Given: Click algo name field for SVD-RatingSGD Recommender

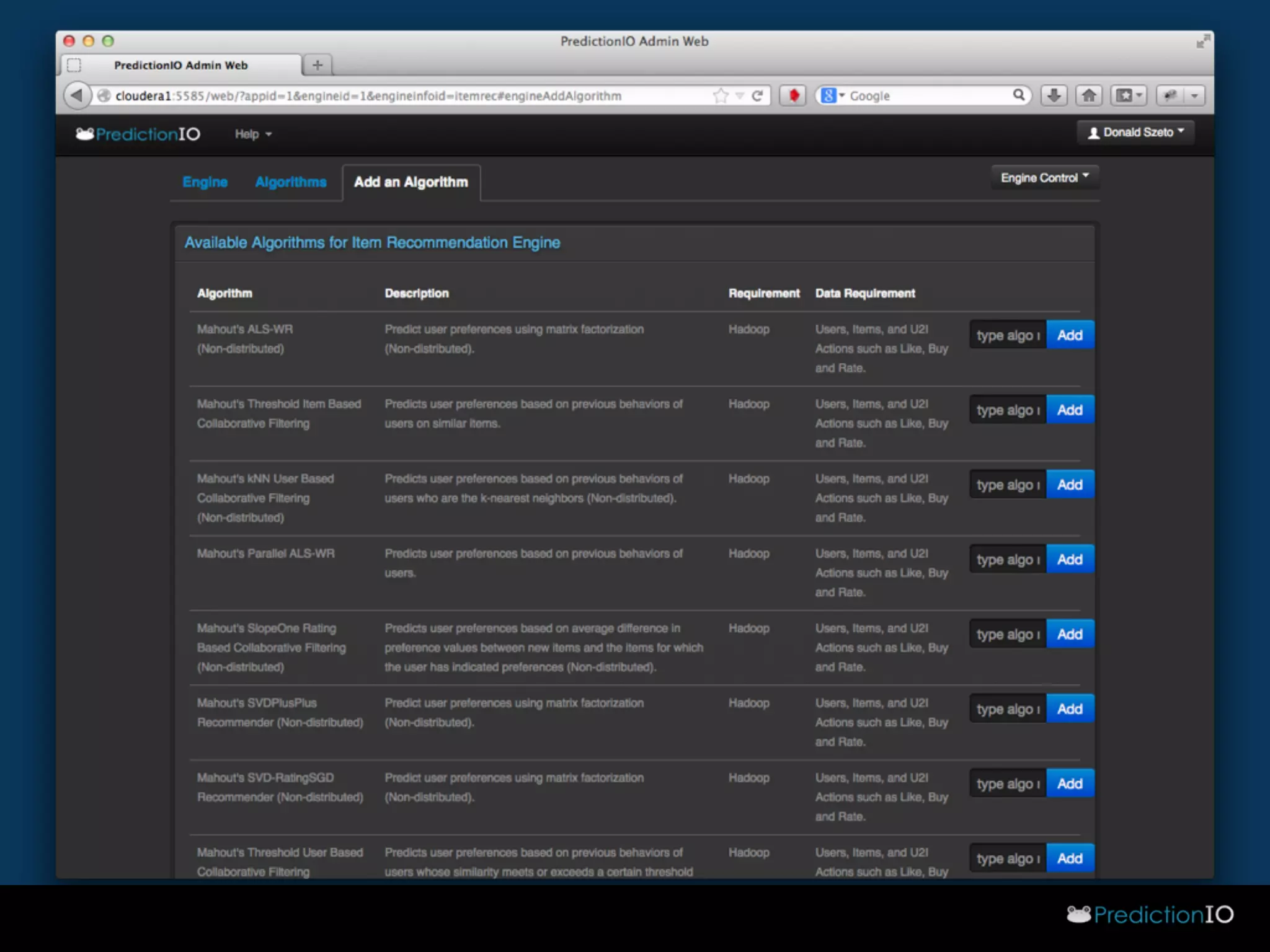Looking at the screenshot, I should tap(1008, 783).
